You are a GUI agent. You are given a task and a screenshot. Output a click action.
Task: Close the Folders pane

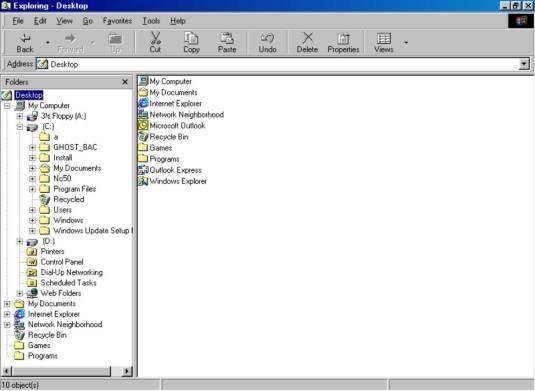pos(125,82)
